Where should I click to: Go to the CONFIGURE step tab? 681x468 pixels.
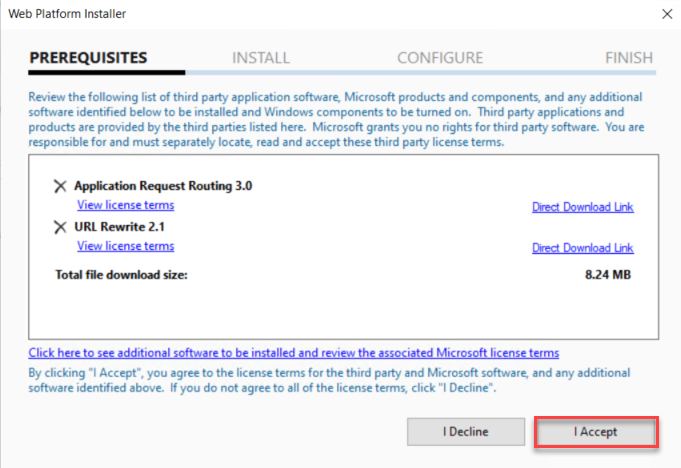[440, 58]
